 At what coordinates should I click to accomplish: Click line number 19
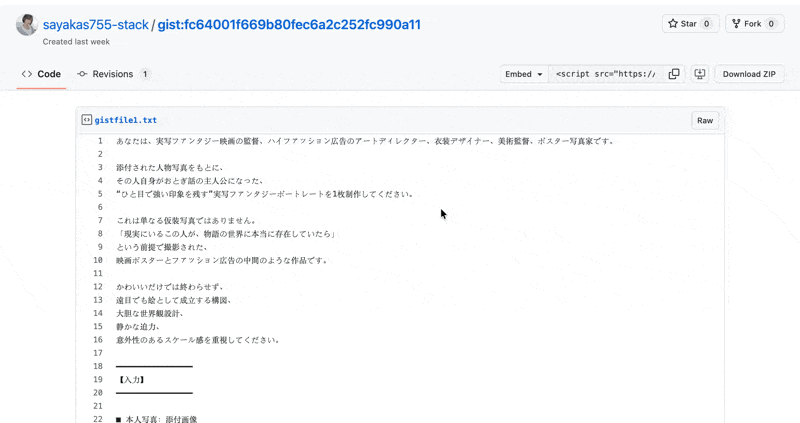(98, 380)
